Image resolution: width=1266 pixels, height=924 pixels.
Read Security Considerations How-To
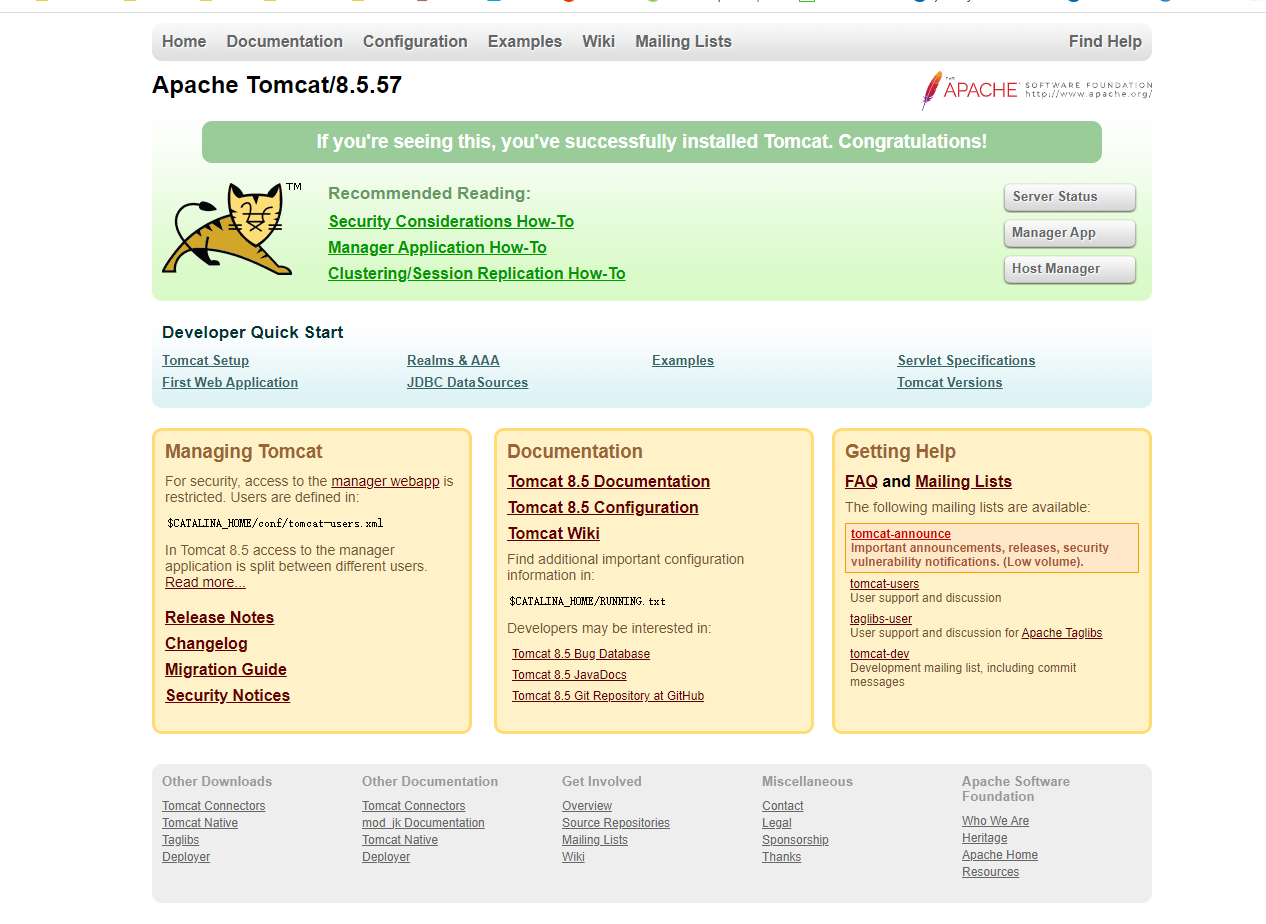[x=451, y=221]
